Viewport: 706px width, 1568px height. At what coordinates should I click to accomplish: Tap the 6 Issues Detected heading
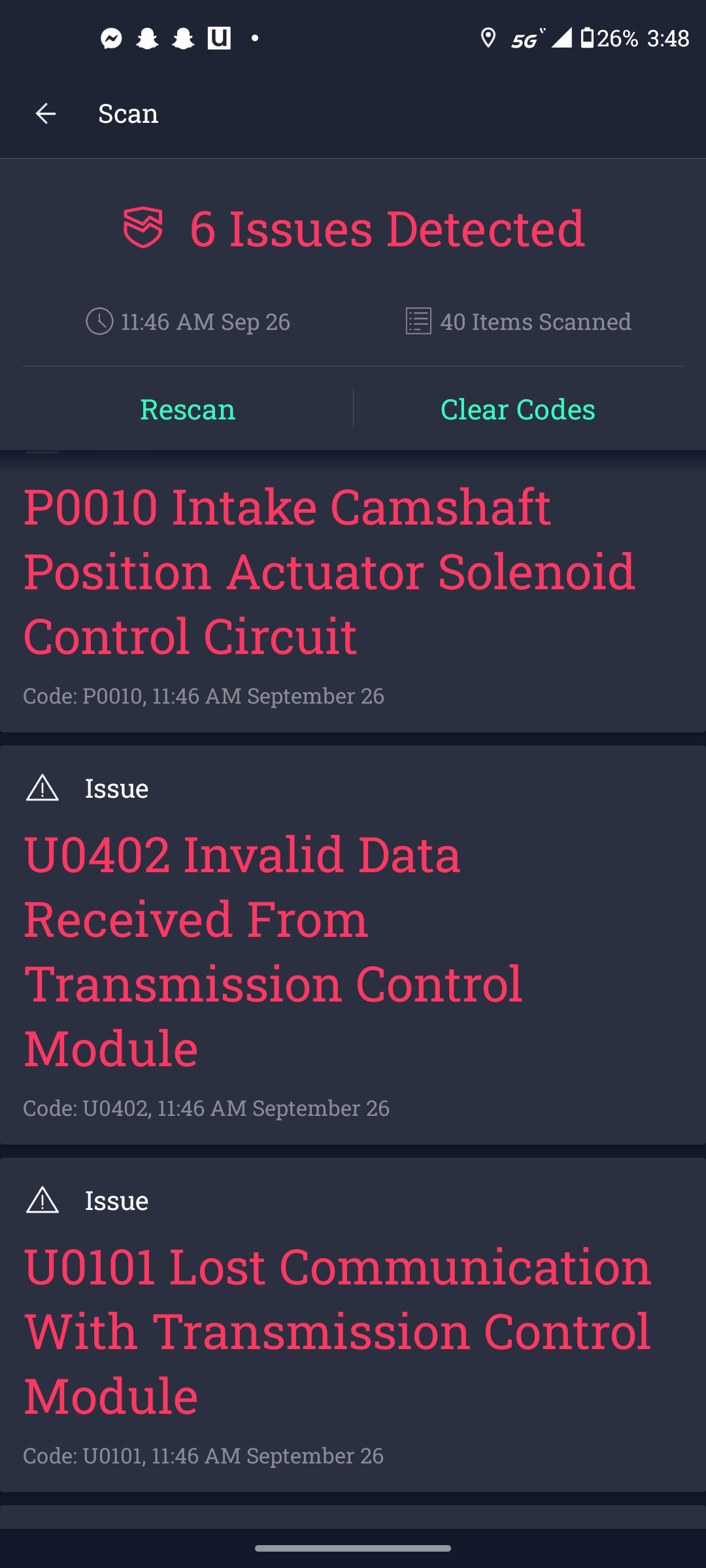[x=387, y=228]
